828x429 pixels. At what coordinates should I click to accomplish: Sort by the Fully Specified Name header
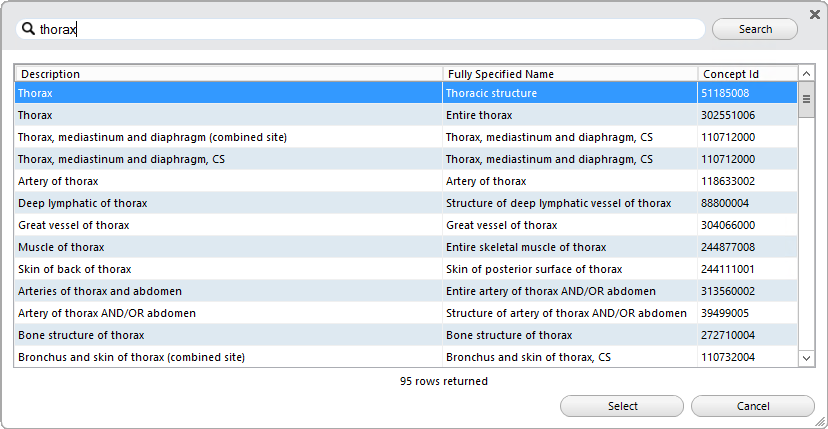(570, 74)
